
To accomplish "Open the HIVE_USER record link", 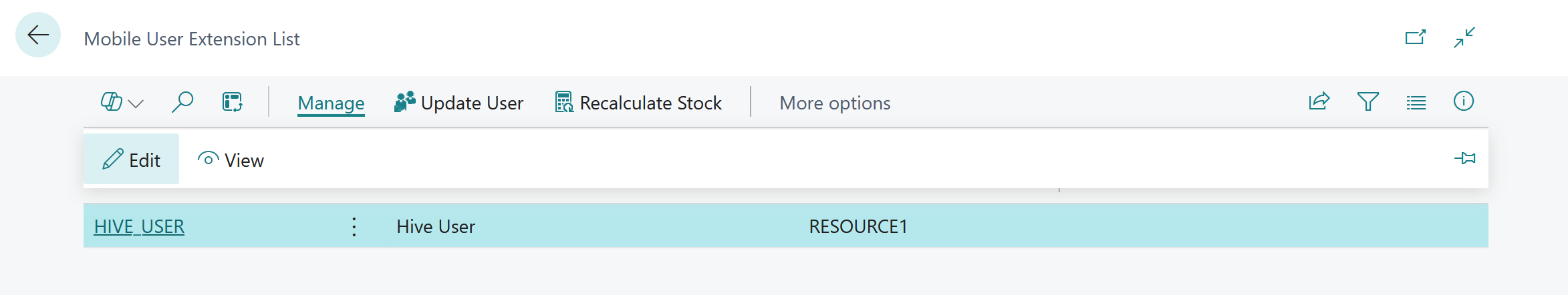I will point(139,226).
